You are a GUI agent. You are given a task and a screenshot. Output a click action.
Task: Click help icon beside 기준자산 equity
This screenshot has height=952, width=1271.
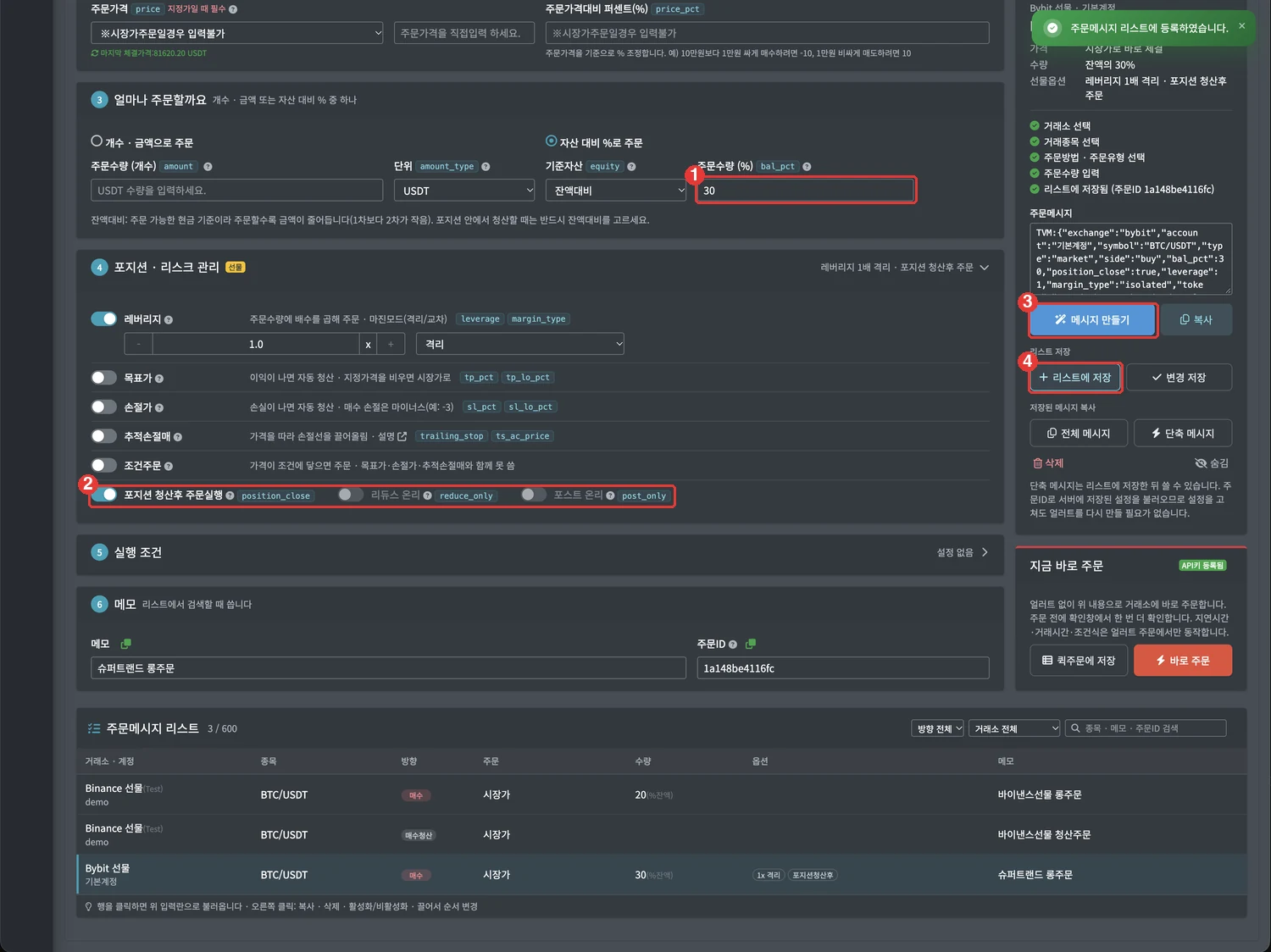[631, 167]
